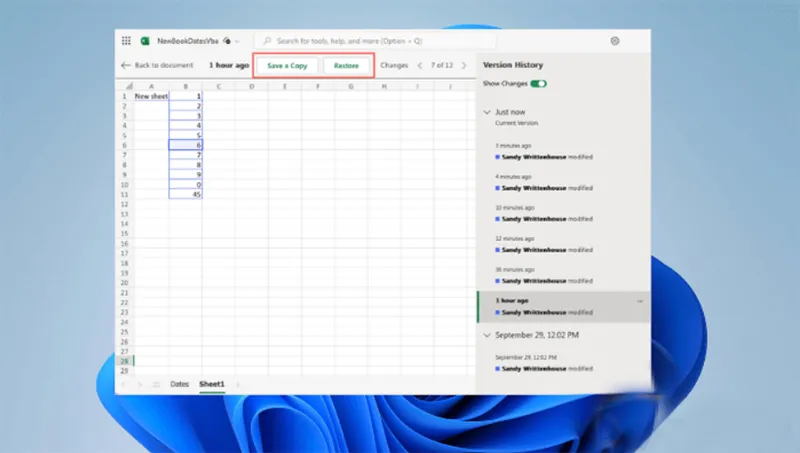The height and width of the screenshot is (453, 800).
Task: Click the search box for tools and help
Action: click(x=375, y=41)
